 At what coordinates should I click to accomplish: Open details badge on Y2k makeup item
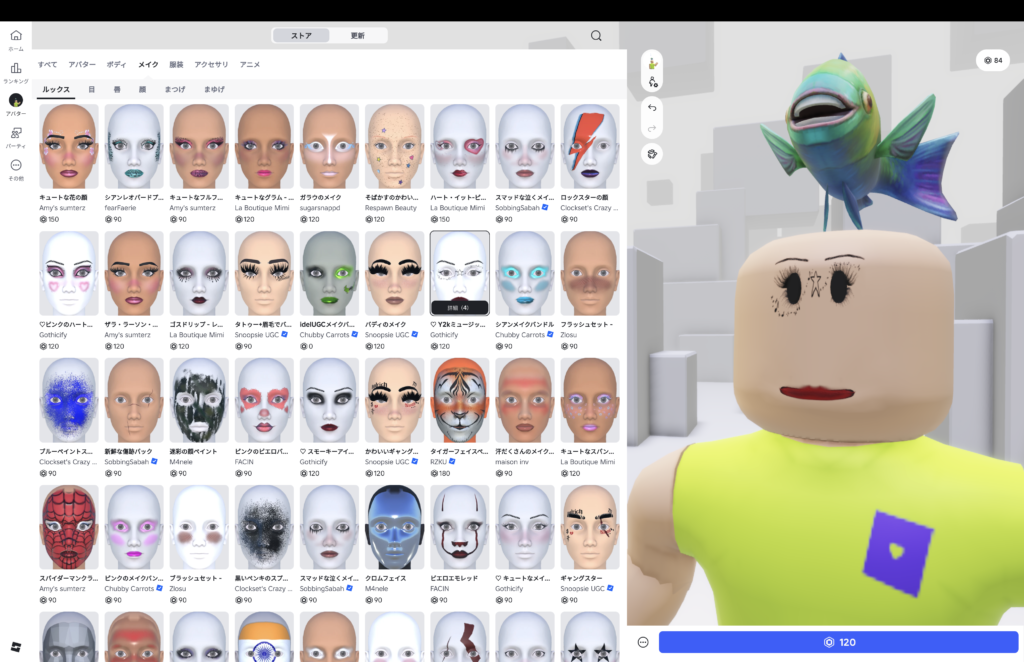coord(459,307)
